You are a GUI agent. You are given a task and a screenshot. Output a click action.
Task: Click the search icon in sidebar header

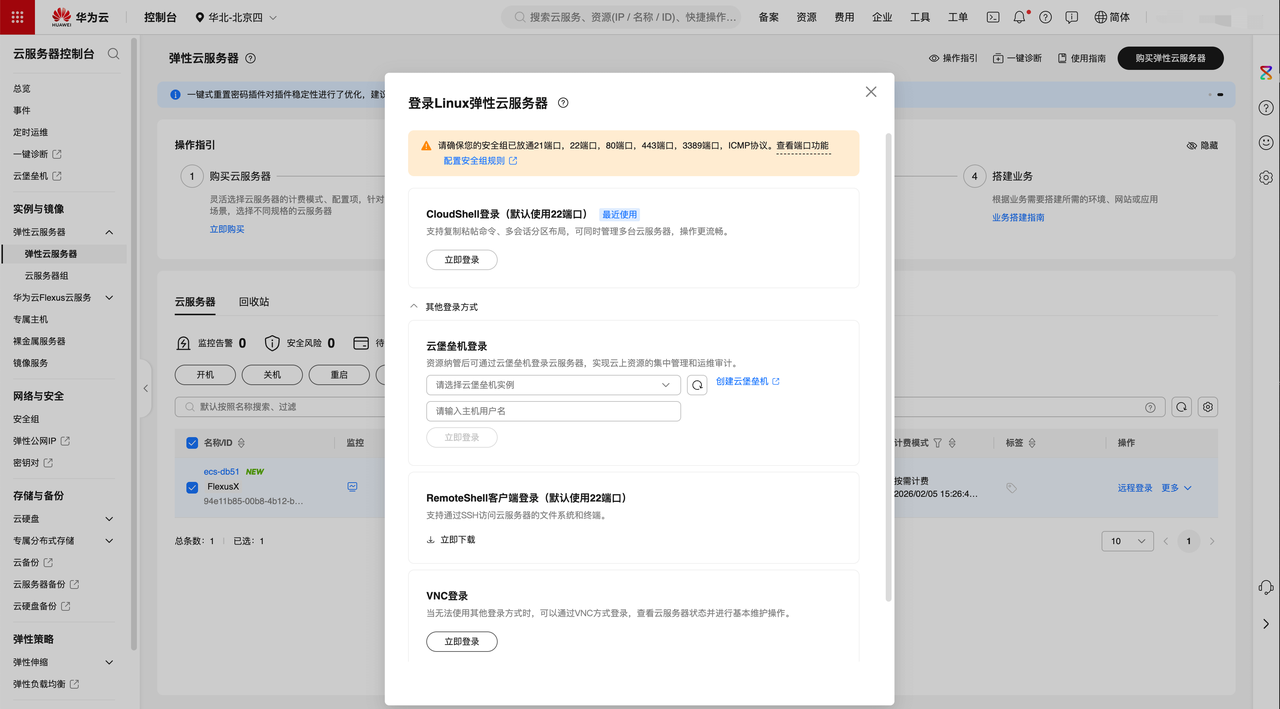[114, 54]
